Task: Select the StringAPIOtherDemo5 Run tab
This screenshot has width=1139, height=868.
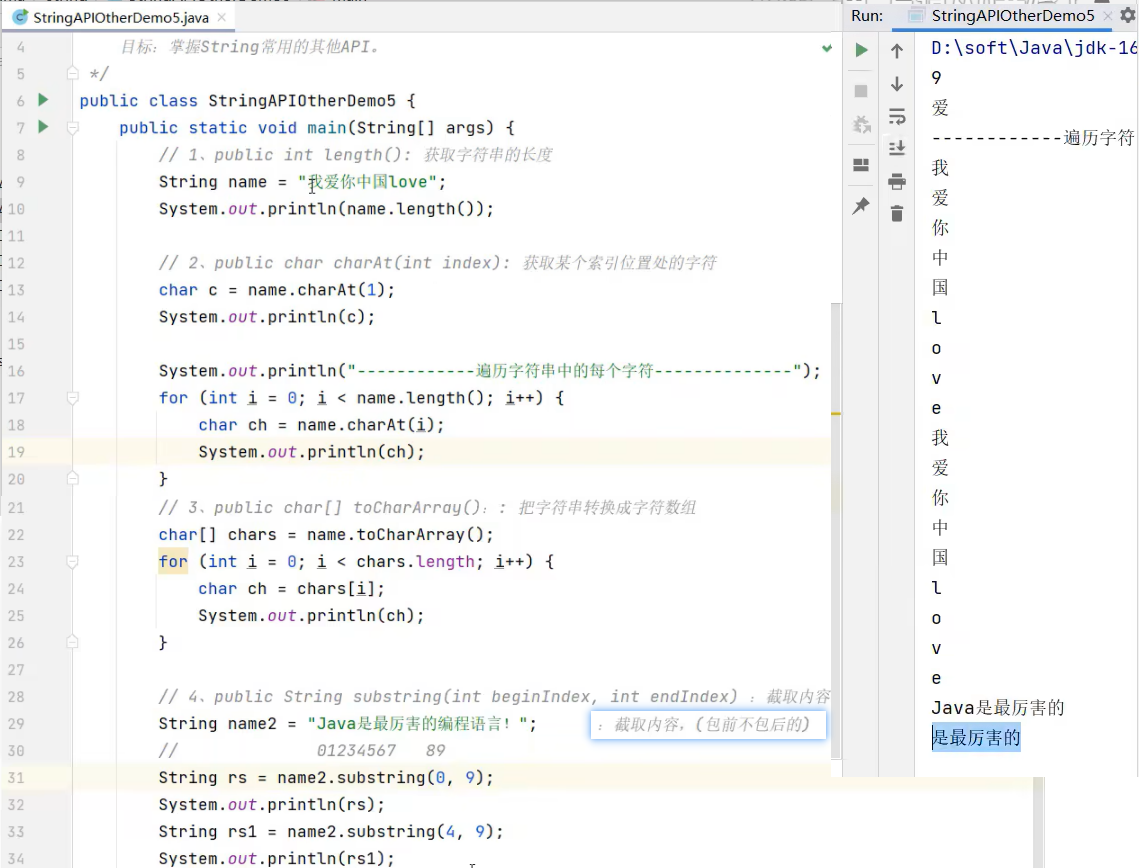Action: [1012, 16]
